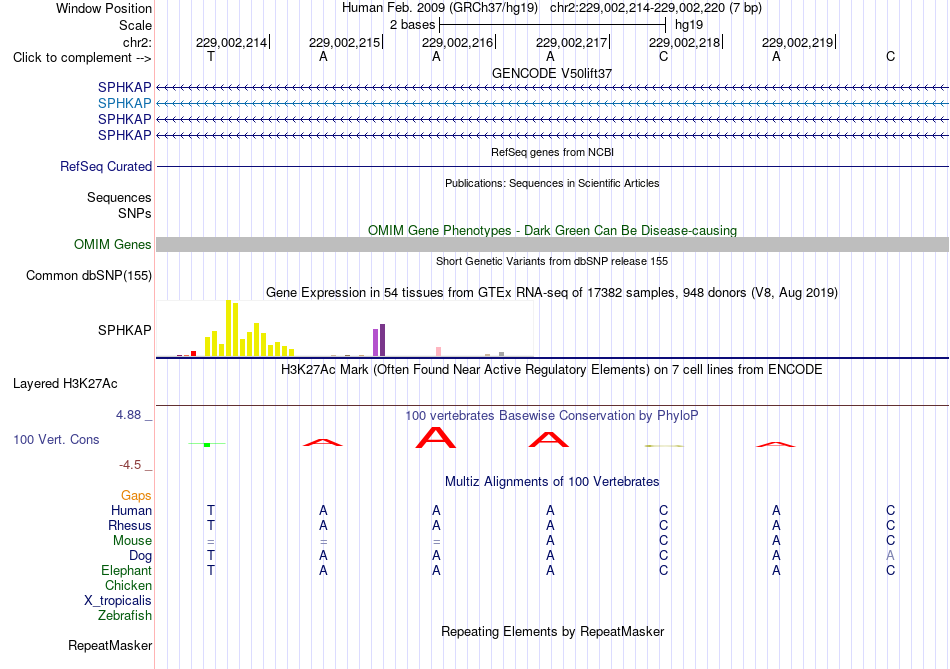Click the RefSeq genes from NCBI title
950x669 pixels.
tap(552, 152)
